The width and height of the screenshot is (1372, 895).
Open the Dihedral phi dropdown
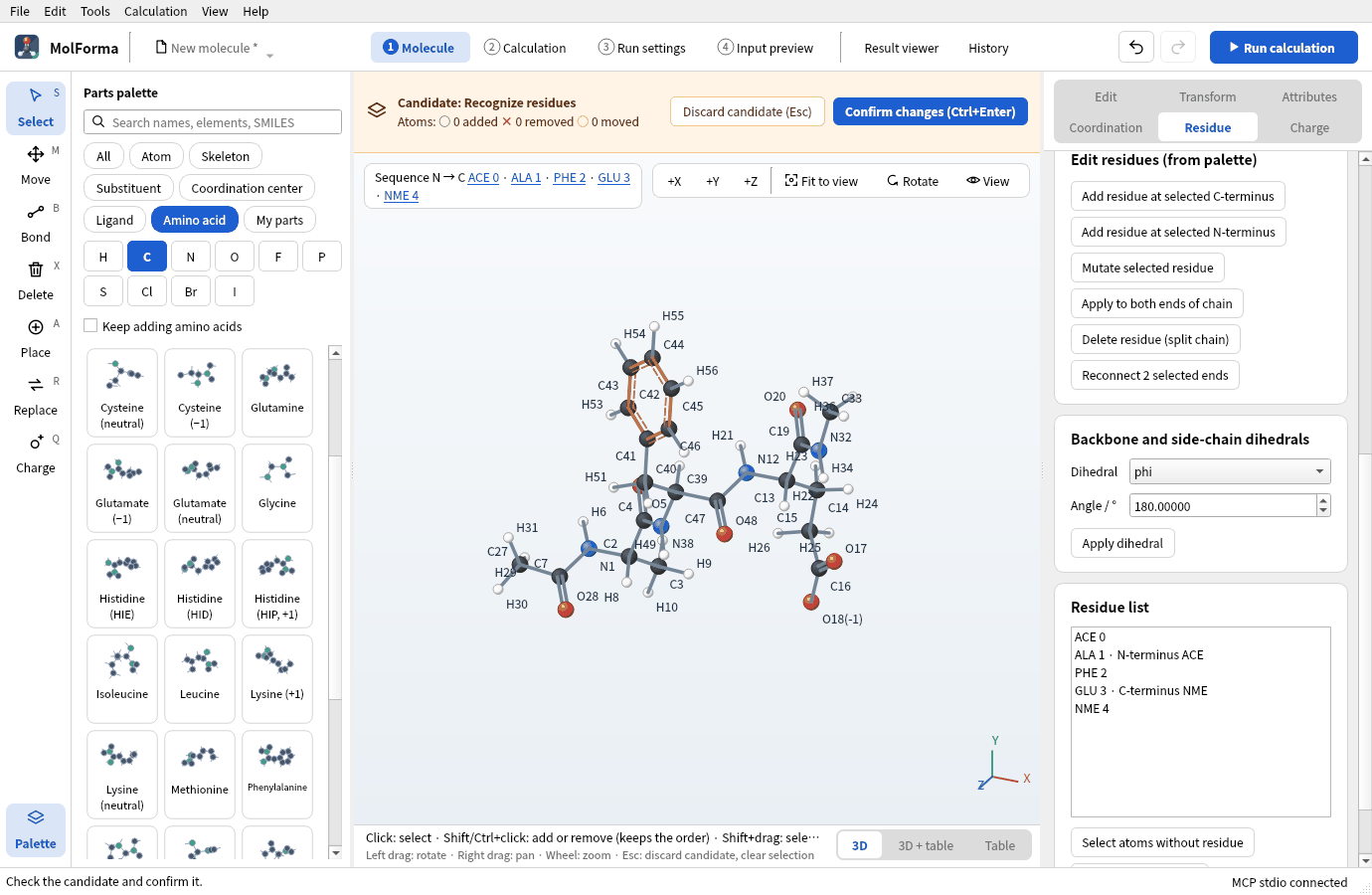(x=1230, y=471)
